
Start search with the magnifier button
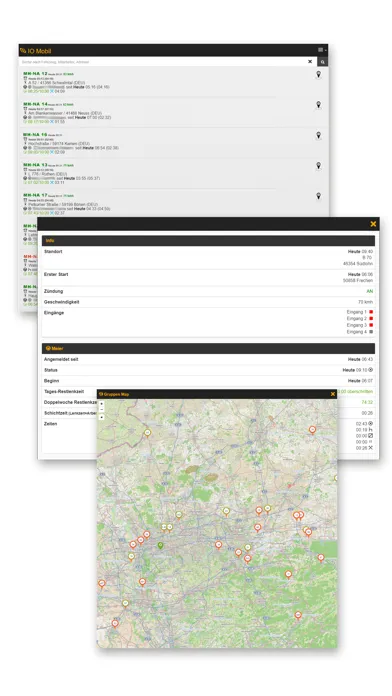[x=323, y=62]
